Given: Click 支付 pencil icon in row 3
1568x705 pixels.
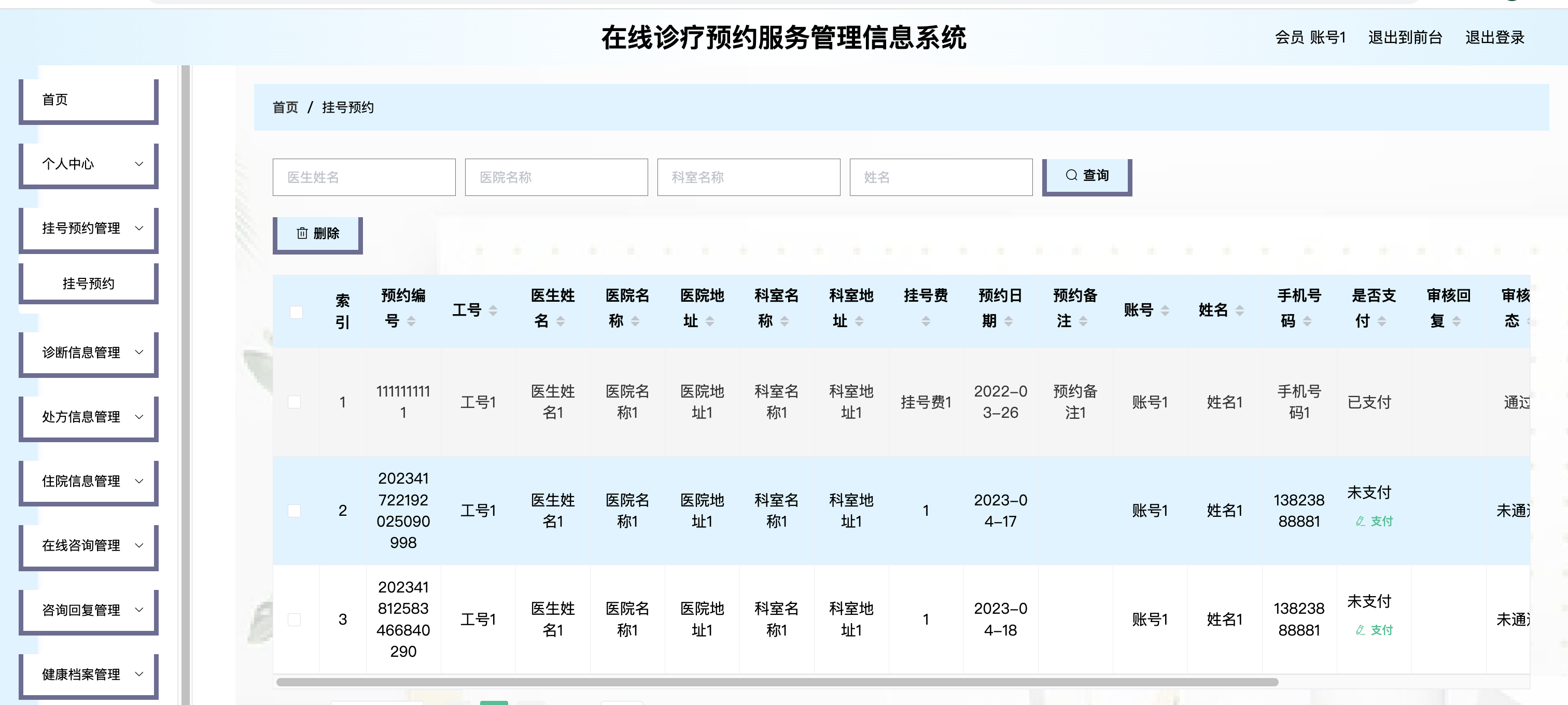Looking at the screenshot, I should click(1361, 630).
